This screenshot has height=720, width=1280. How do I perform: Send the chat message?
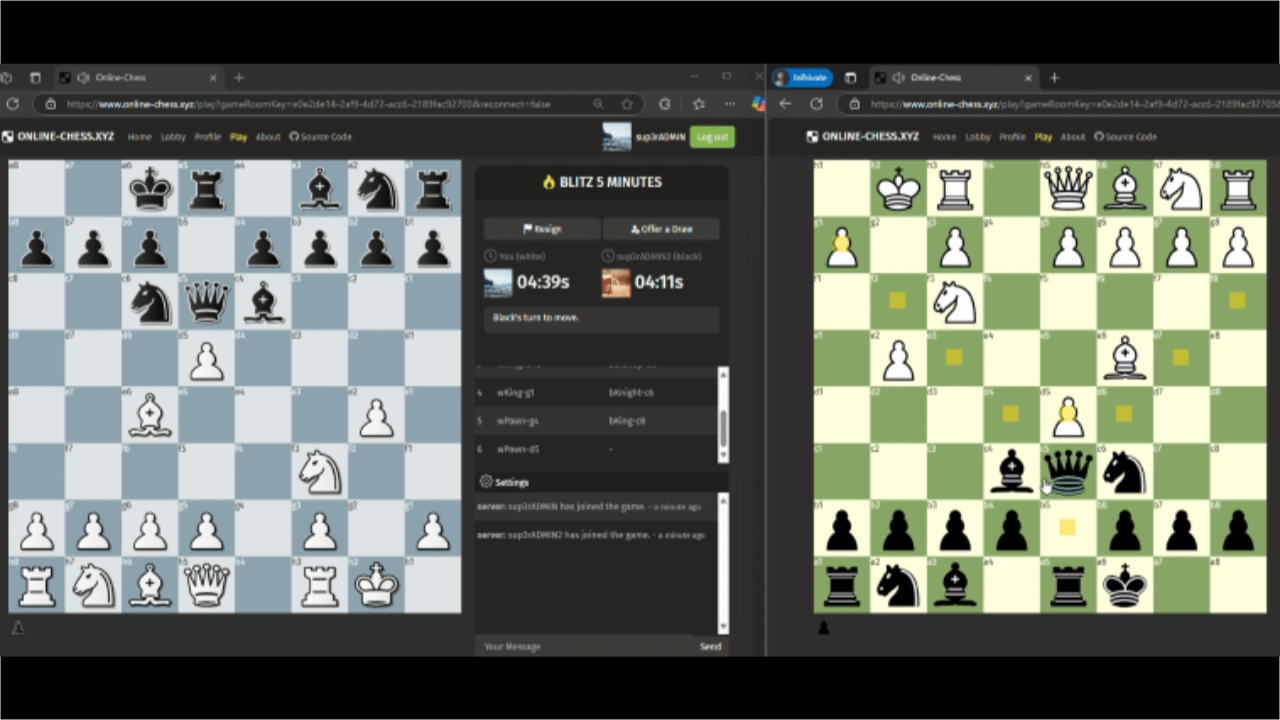coord(710,646)
